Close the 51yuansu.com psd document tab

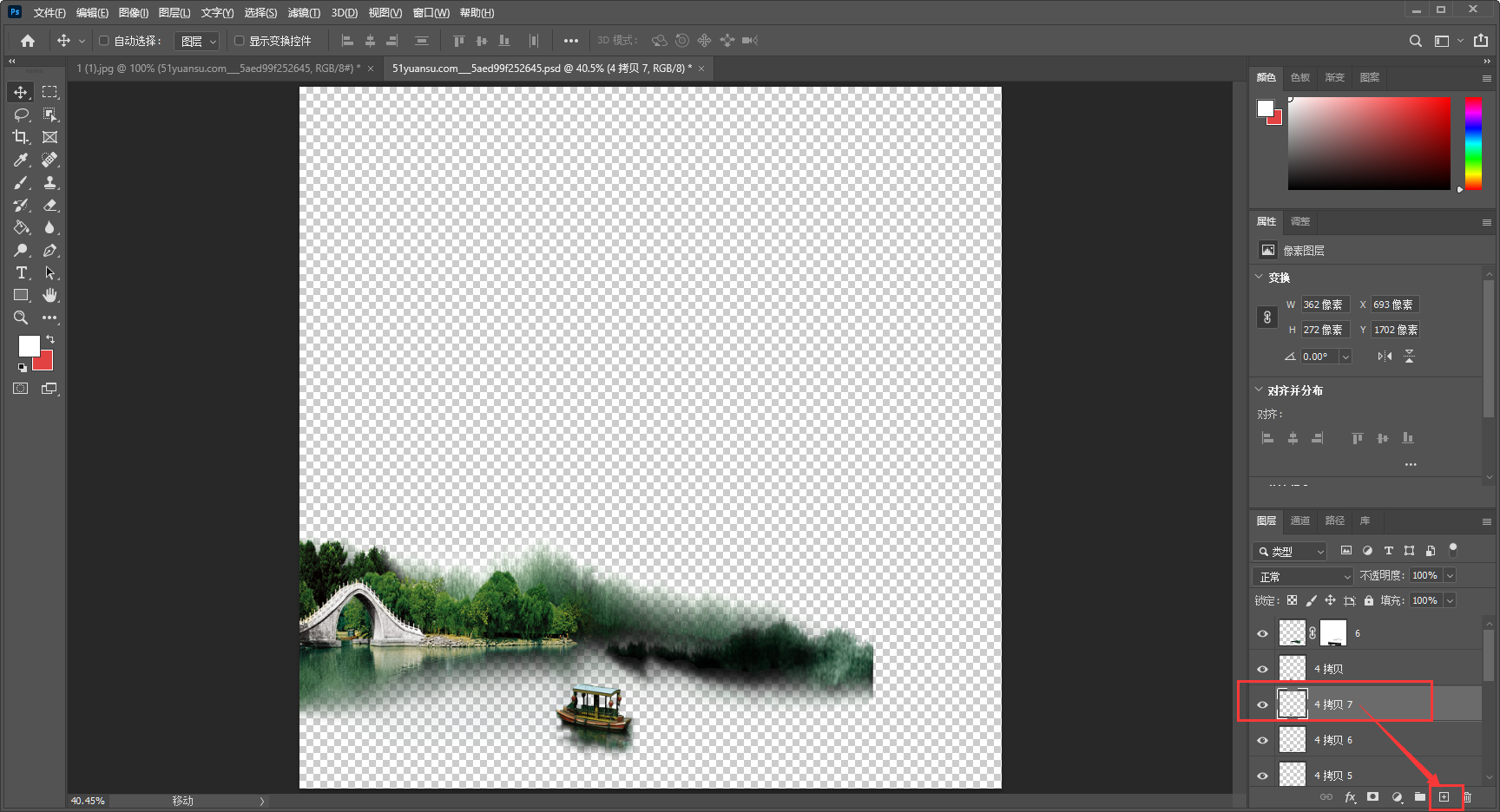click(701, 69)
